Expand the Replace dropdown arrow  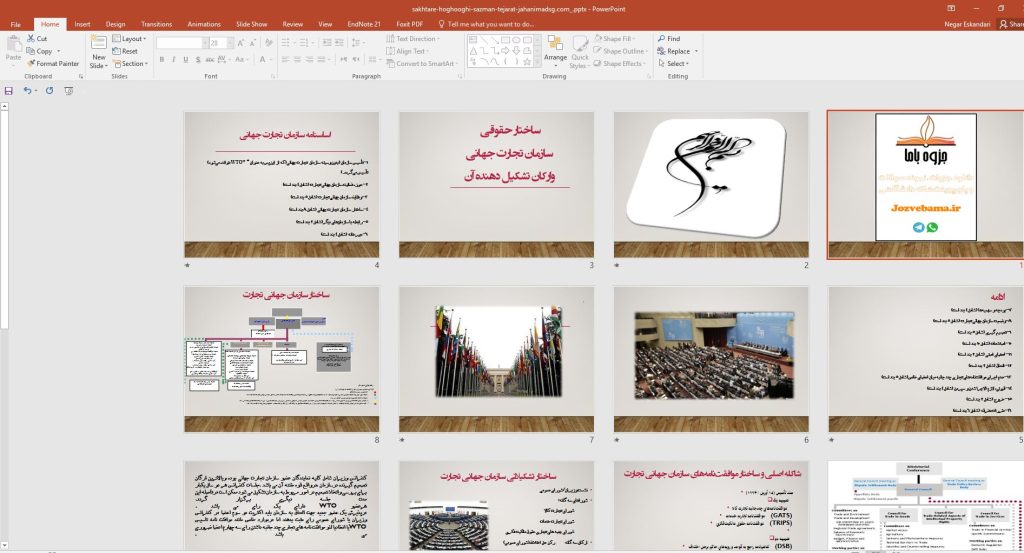pyautogui.click(x=696, y=51)
